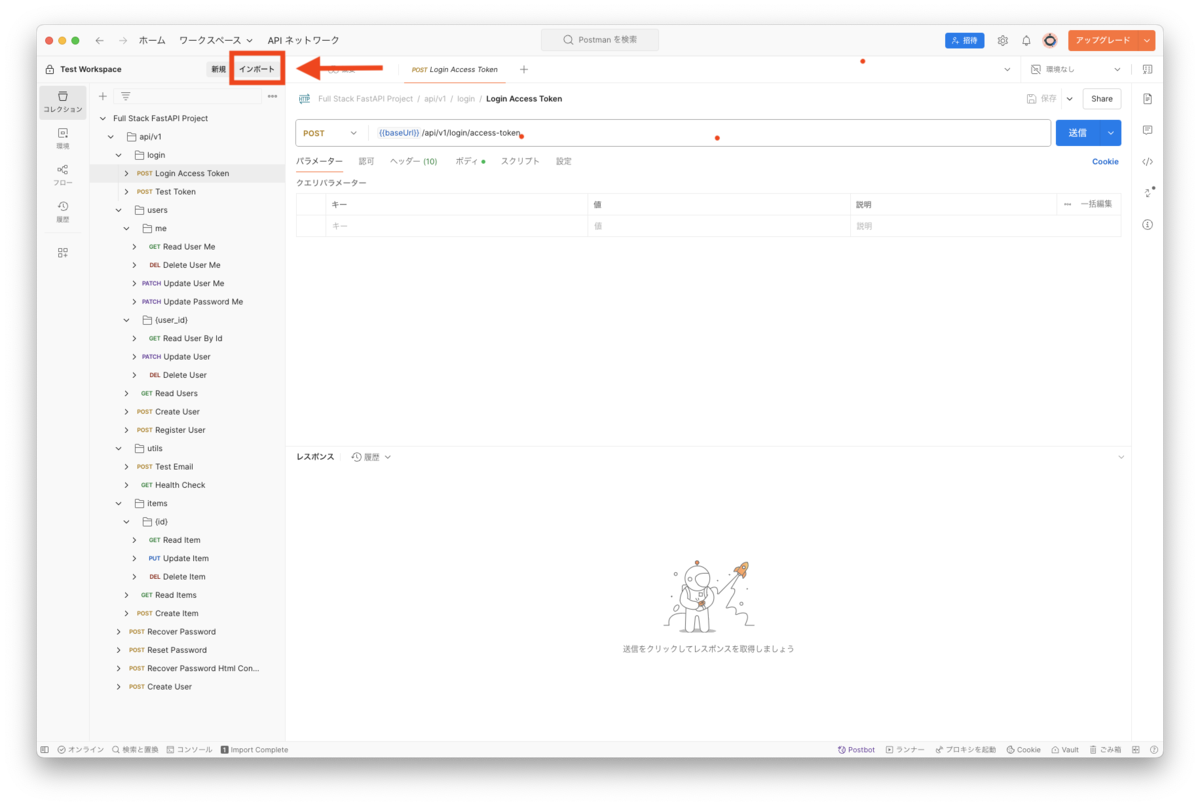Click the 送信 (Send) button
This screenshot has height=806, width=1200.
point(1079,132)
